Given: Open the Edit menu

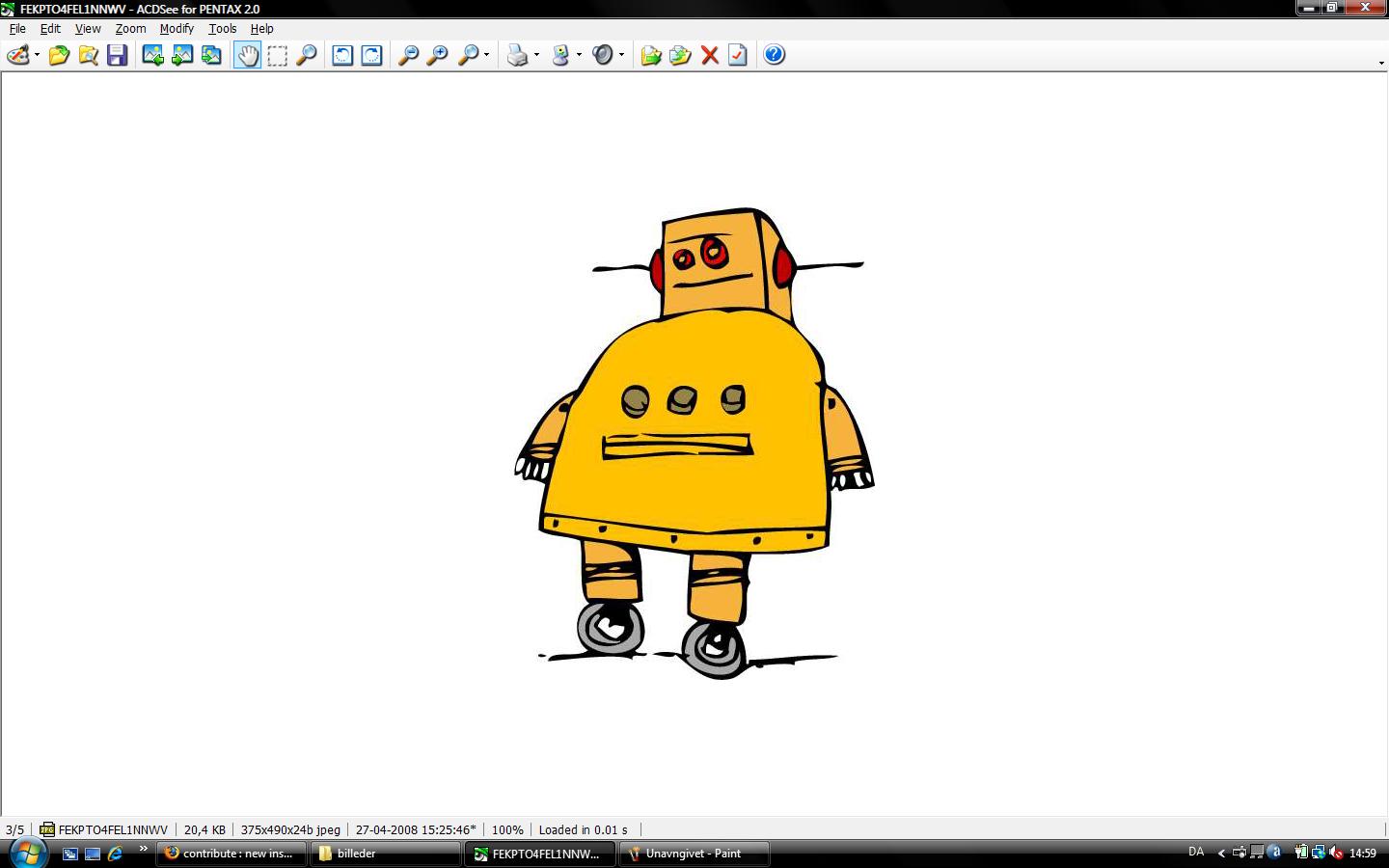Looking at the screenshot, I should pyautogui.click(x=50, y=29).
